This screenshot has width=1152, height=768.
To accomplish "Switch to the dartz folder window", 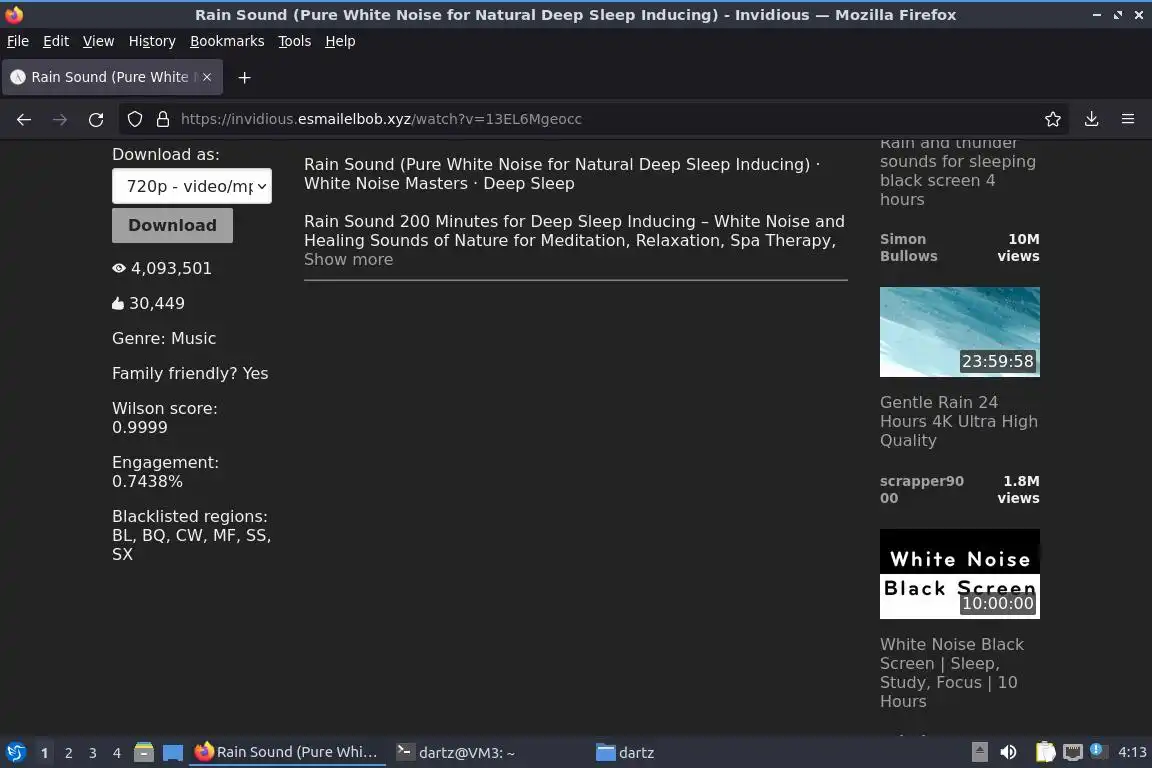I will [624, 753].
